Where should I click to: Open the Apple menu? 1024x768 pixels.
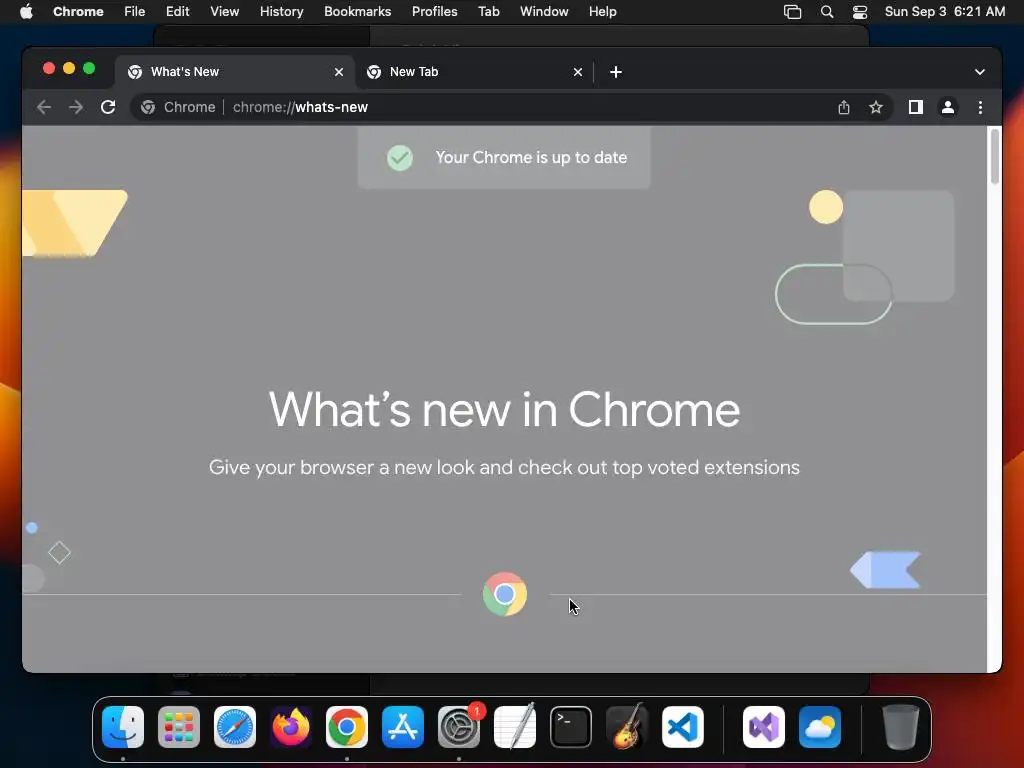pos(26,12)
